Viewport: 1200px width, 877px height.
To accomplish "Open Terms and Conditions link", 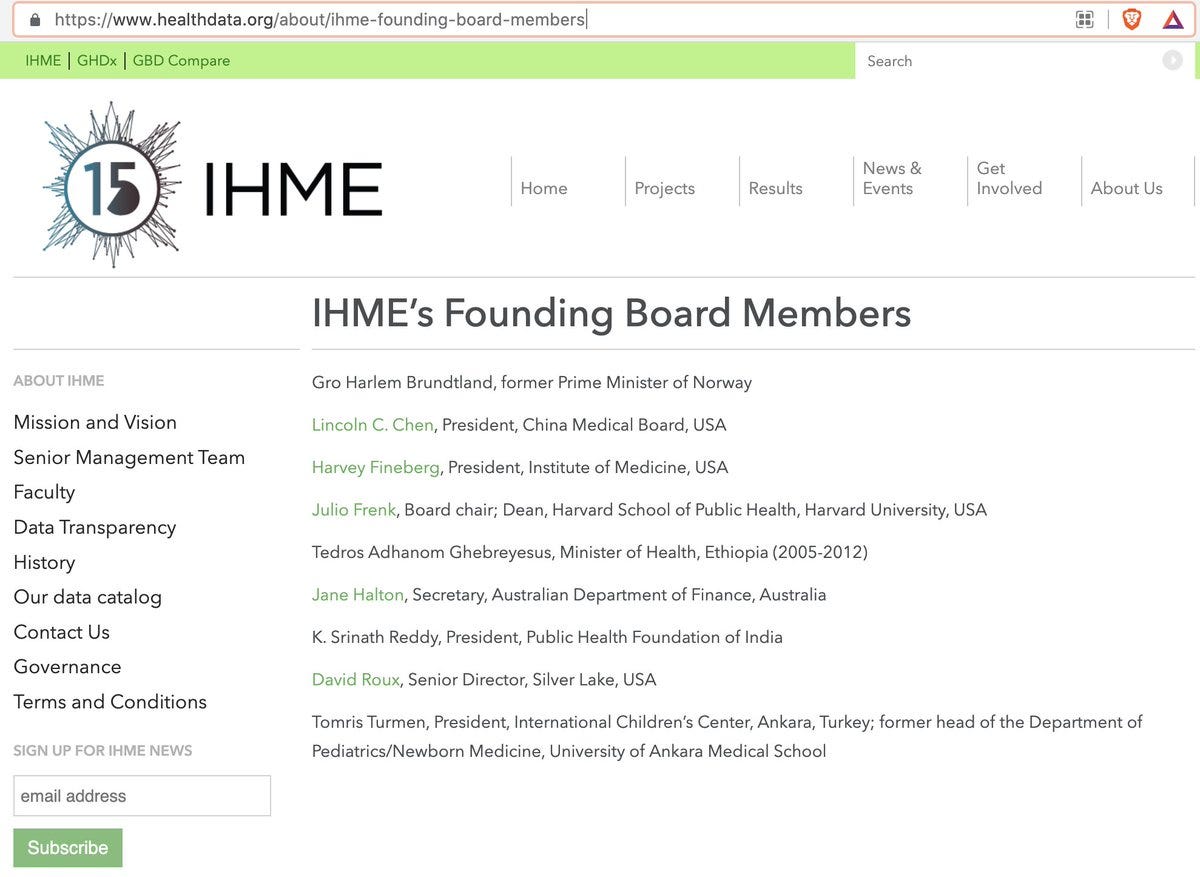I will [110, 702].
